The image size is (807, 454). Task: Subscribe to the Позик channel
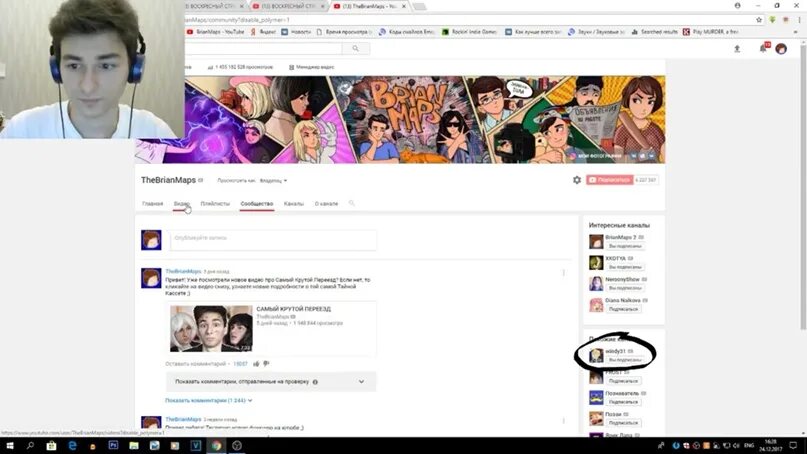point(623,423)
